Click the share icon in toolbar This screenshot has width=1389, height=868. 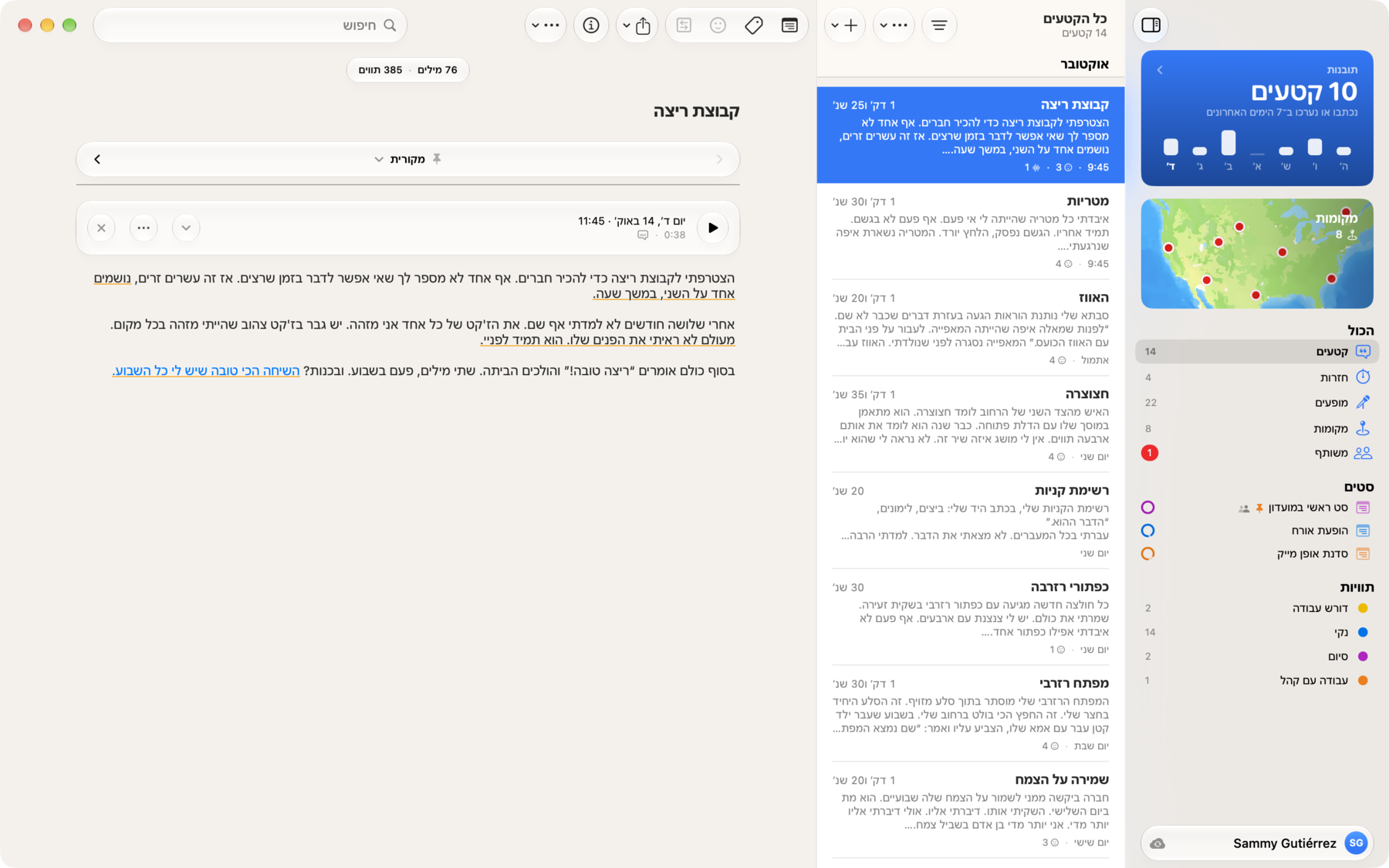[x=644, y=25]
